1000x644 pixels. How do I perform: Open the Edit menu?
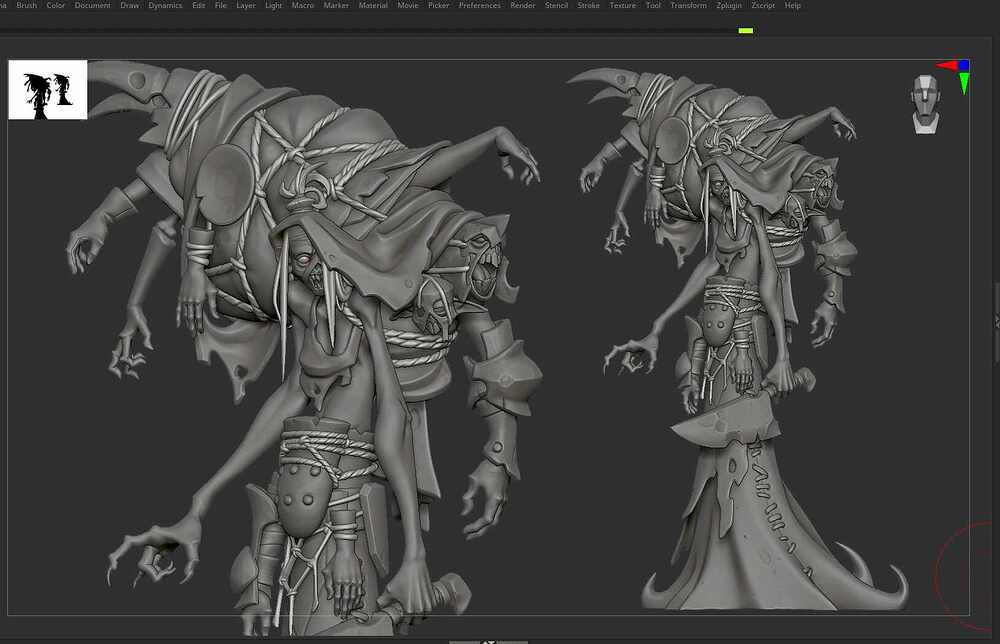[x=198, y=5]
